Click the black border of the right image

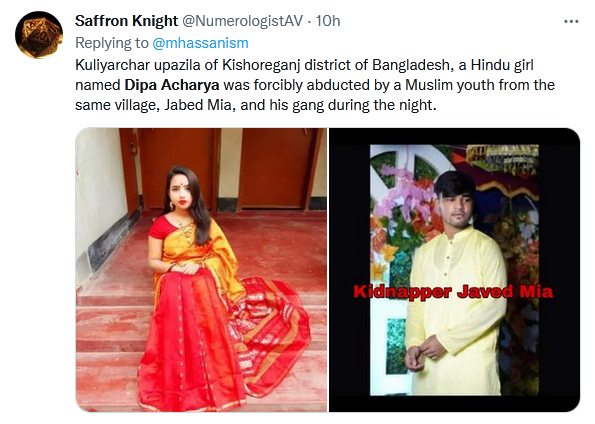(x=349, y=270)
